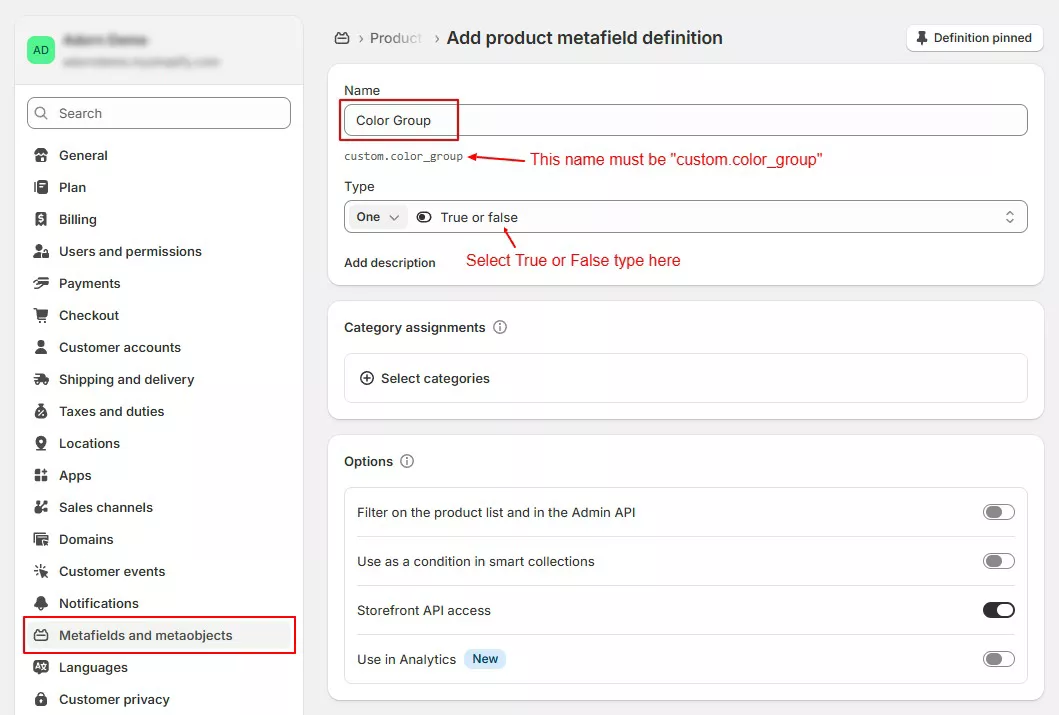Click the Notifications bell icon

point(41,604)
